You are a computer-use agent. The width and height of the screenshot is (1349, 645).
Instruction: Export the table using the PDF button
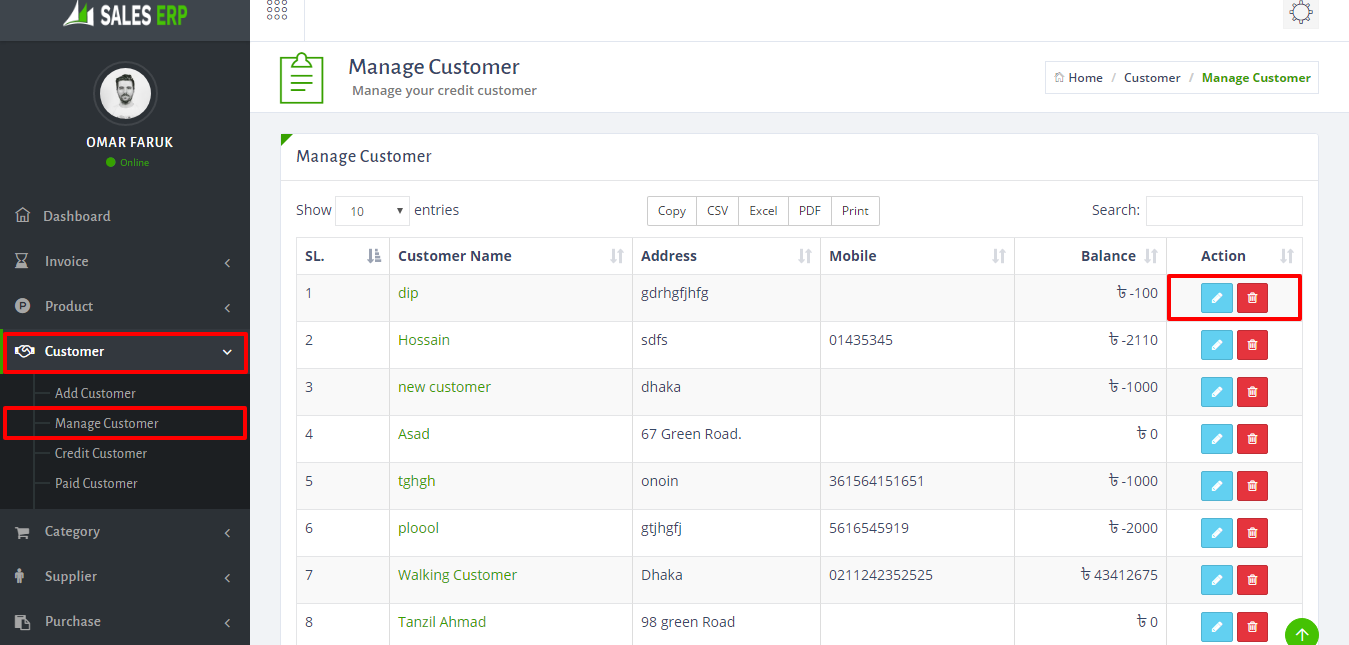pyautogui.click(x=810, y=211)
